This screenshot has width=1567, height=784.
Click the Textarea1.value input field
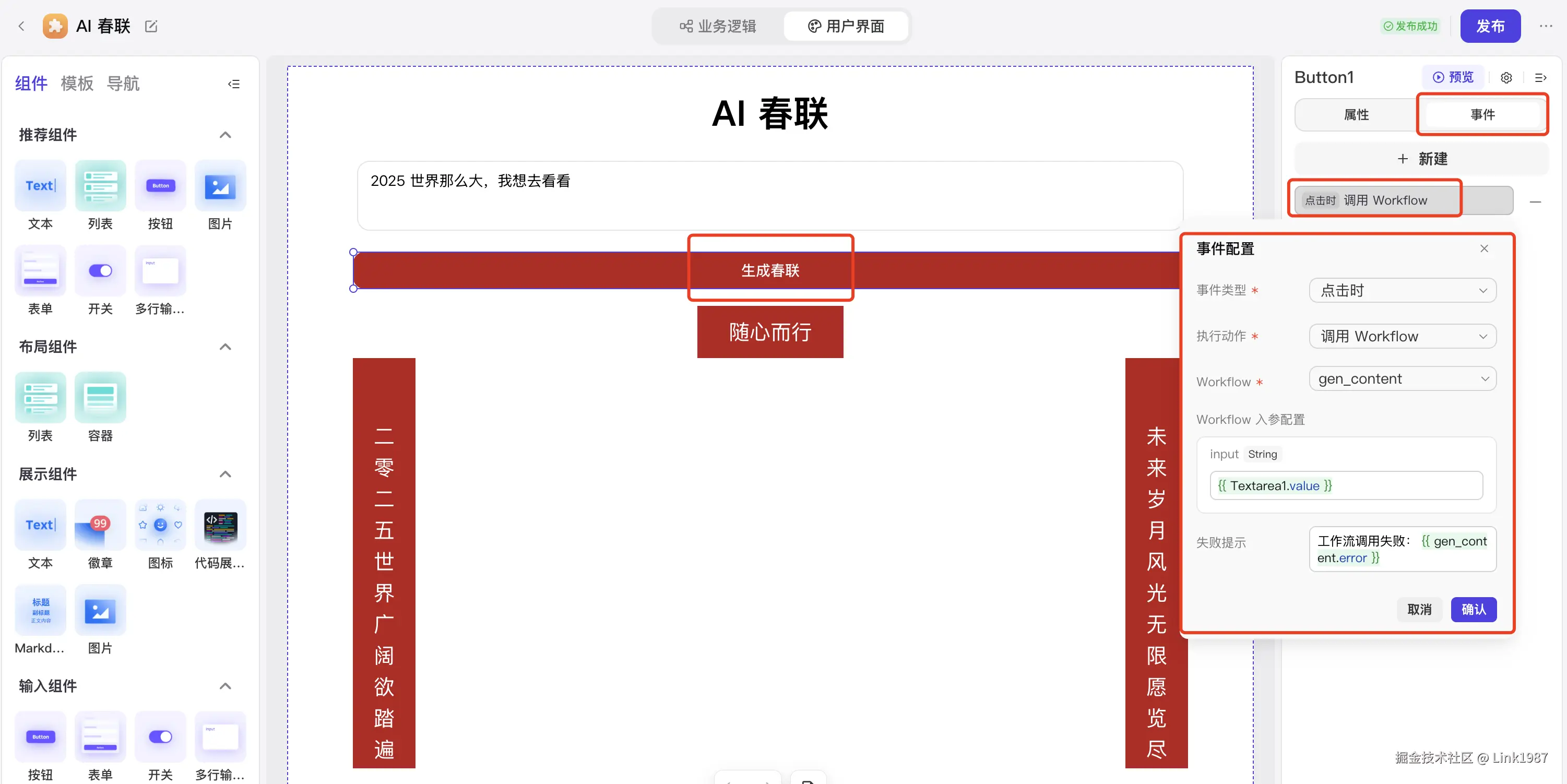click(1346, 485)
